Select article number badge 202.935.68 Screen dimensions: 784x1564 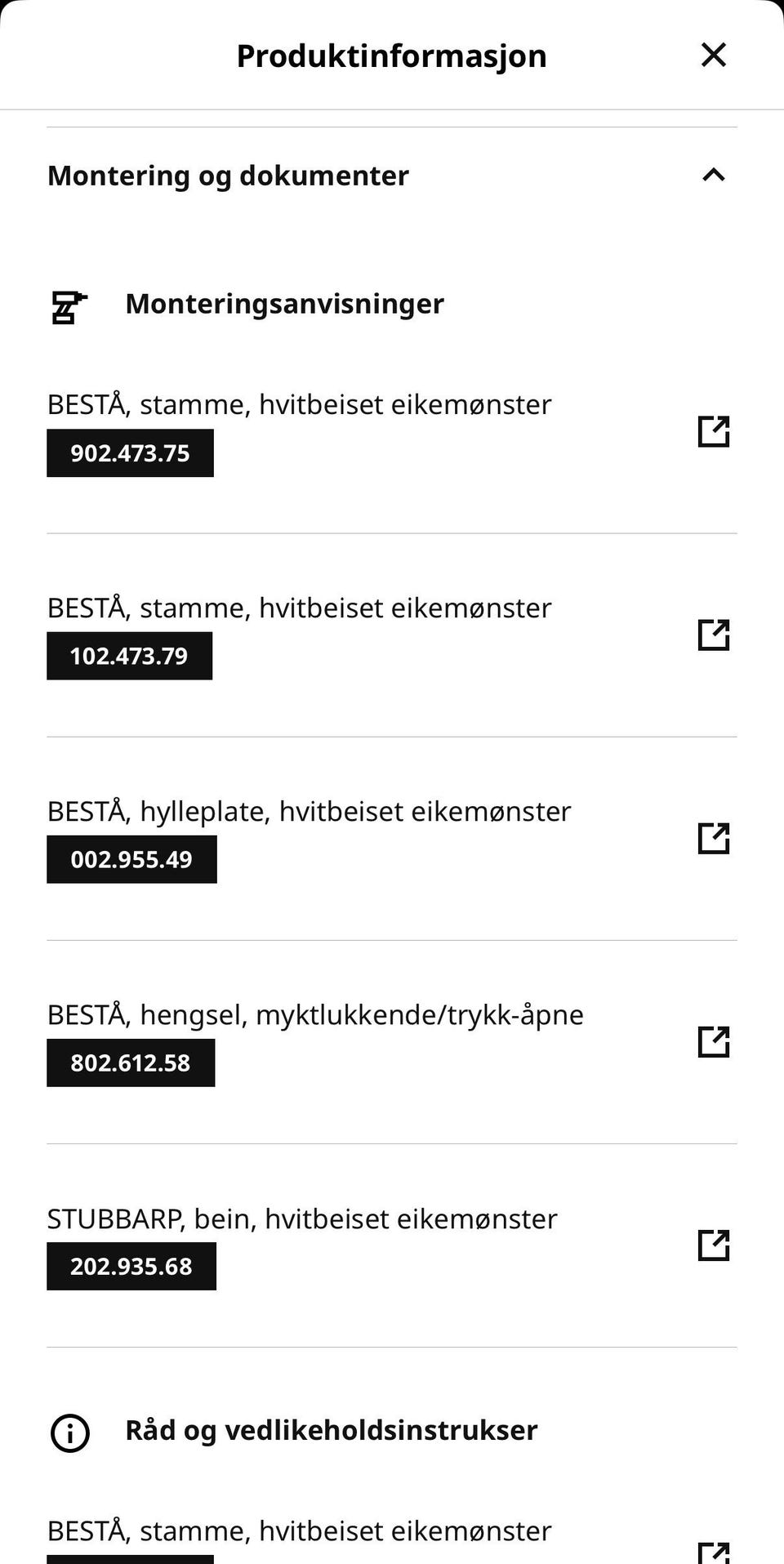coord(131,1266)
